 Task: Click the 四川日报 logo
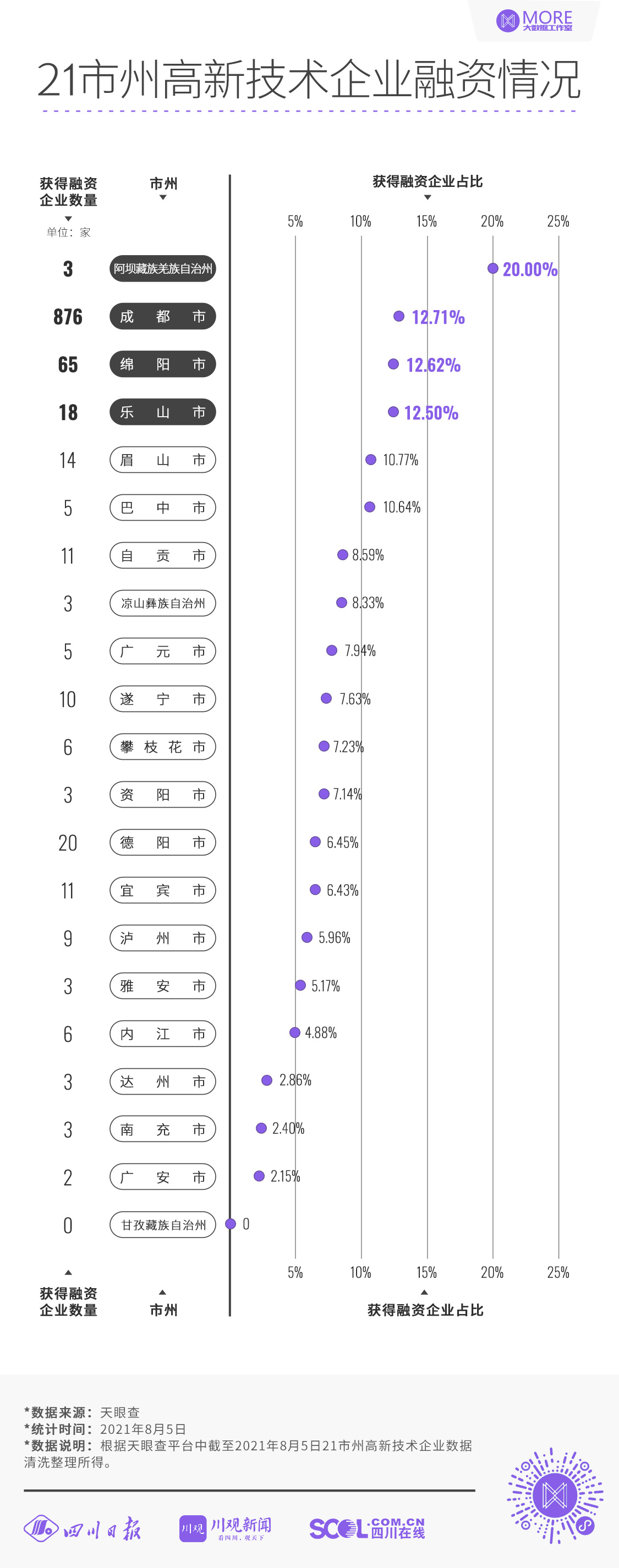point(82,1528)
